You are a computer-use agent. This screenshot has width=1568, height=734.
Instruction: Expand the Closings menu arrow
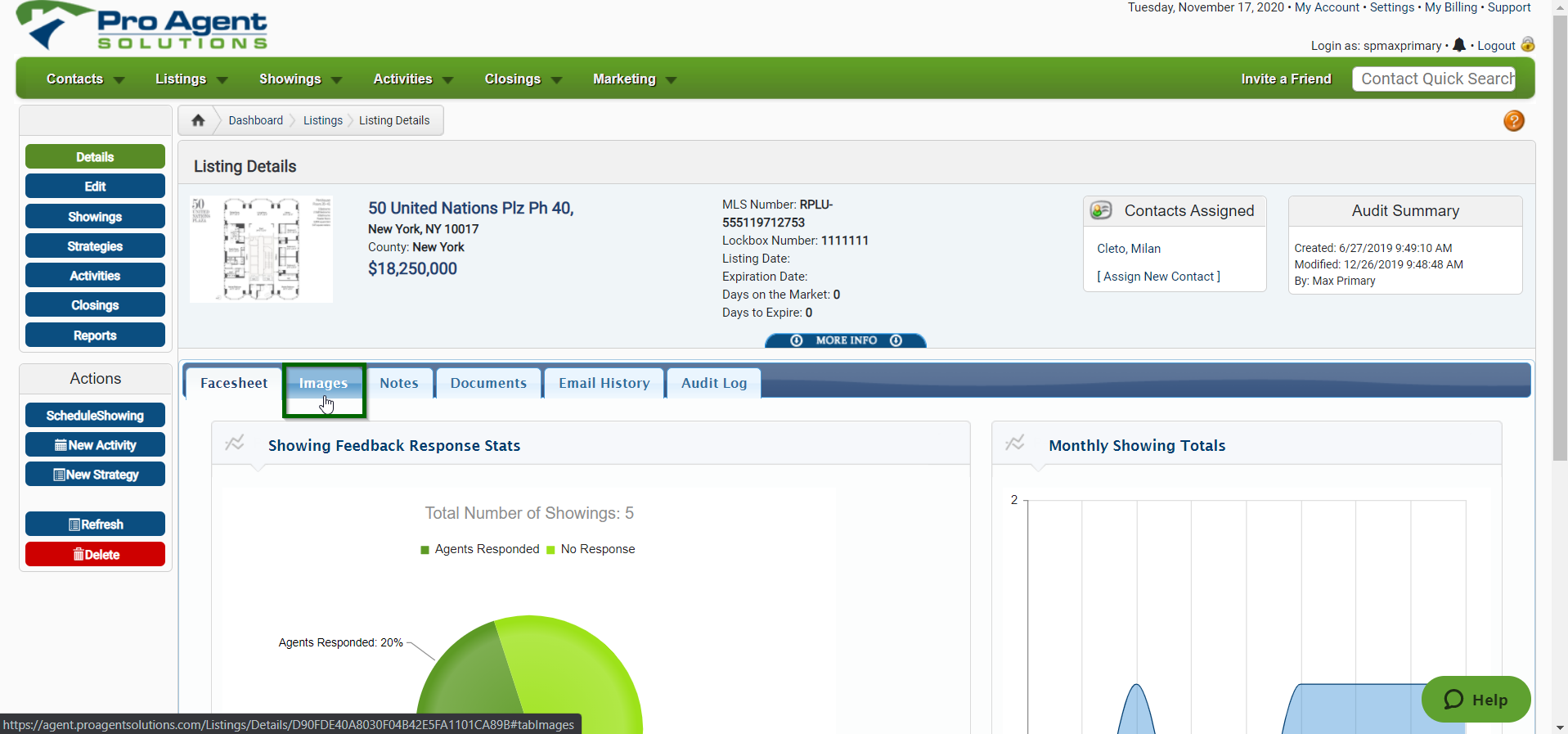(557, 80)
